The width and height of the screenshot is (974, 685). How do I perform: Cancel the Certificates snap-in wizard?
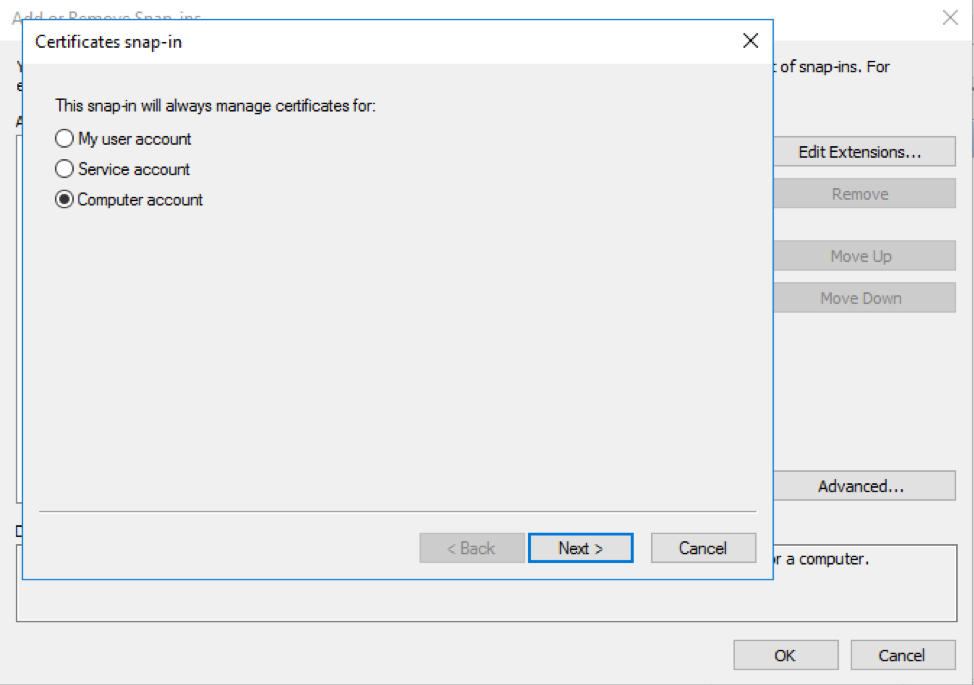[703, 547]
